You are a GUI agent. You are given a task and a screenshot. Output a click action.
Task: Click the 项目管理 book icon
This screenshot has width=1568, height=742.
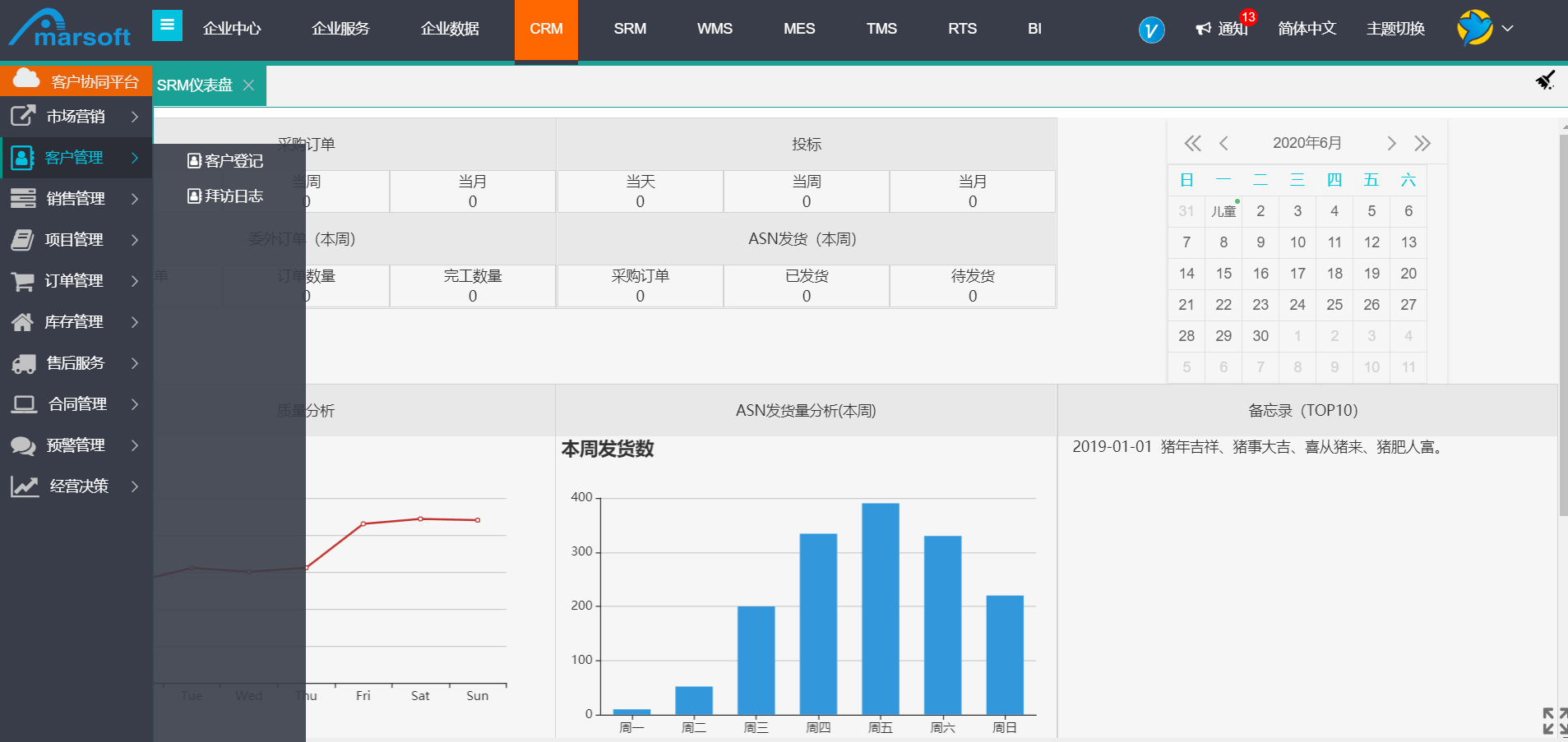tap(23, 239)
